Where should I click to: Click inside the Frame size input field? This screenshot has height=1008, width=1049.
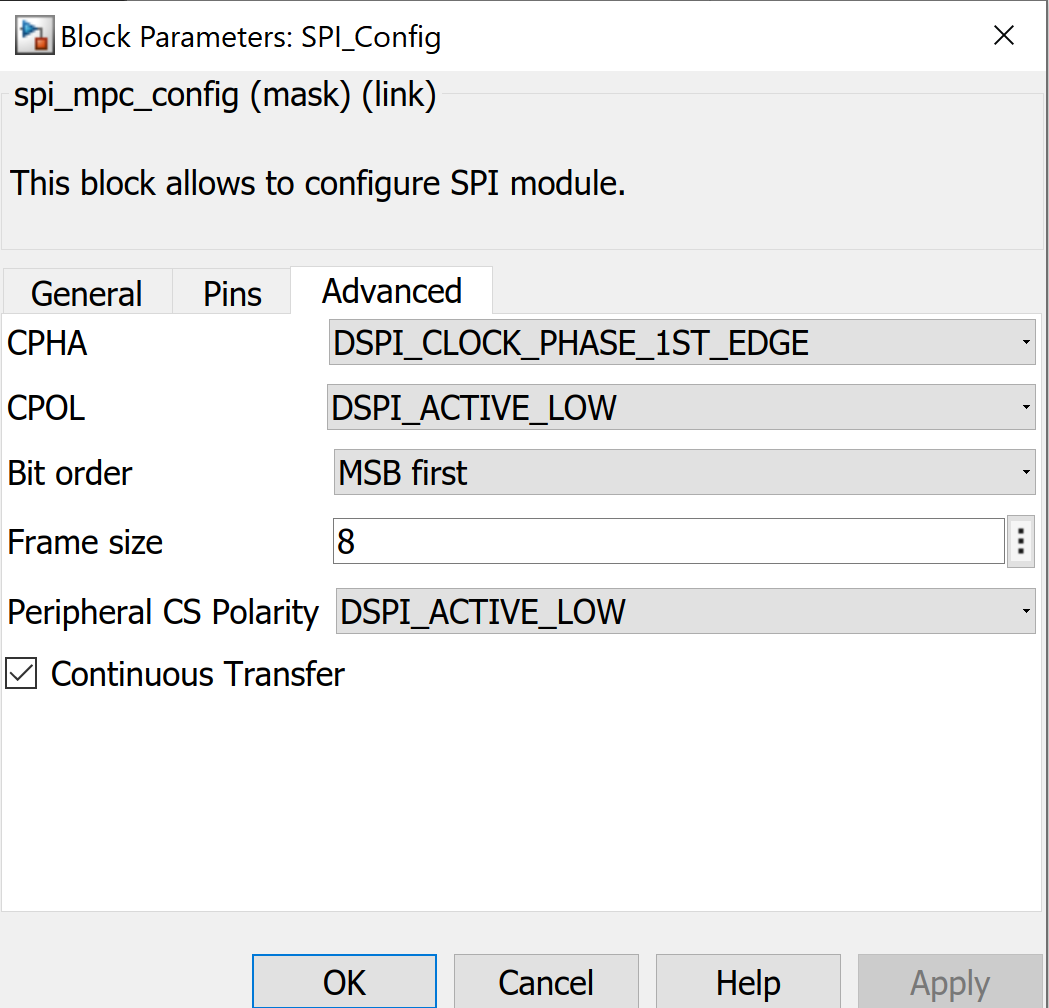600,541
